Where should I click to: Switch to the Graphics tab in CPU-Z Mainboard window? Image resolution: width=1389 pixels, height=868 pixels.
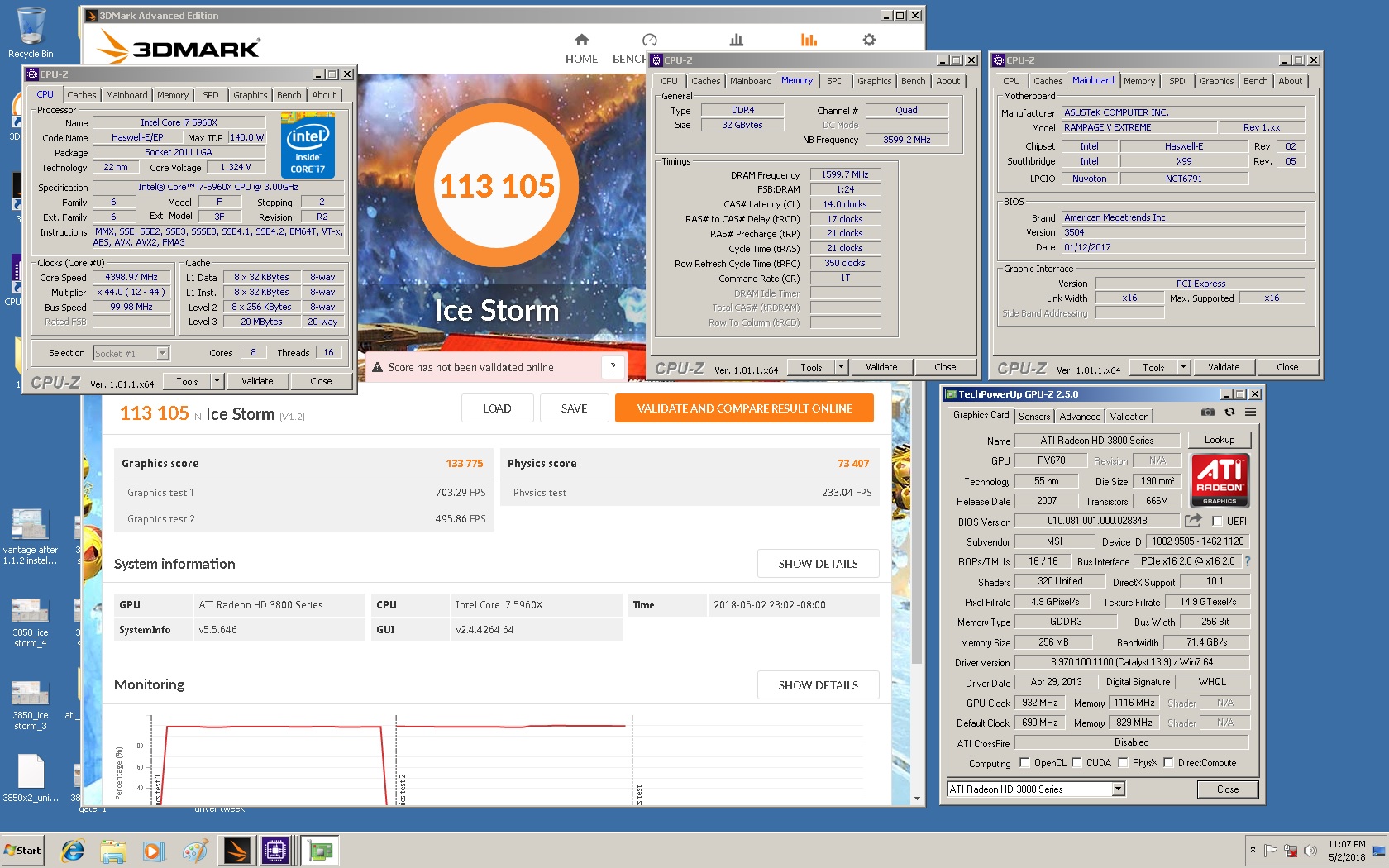coord(1216,81)
